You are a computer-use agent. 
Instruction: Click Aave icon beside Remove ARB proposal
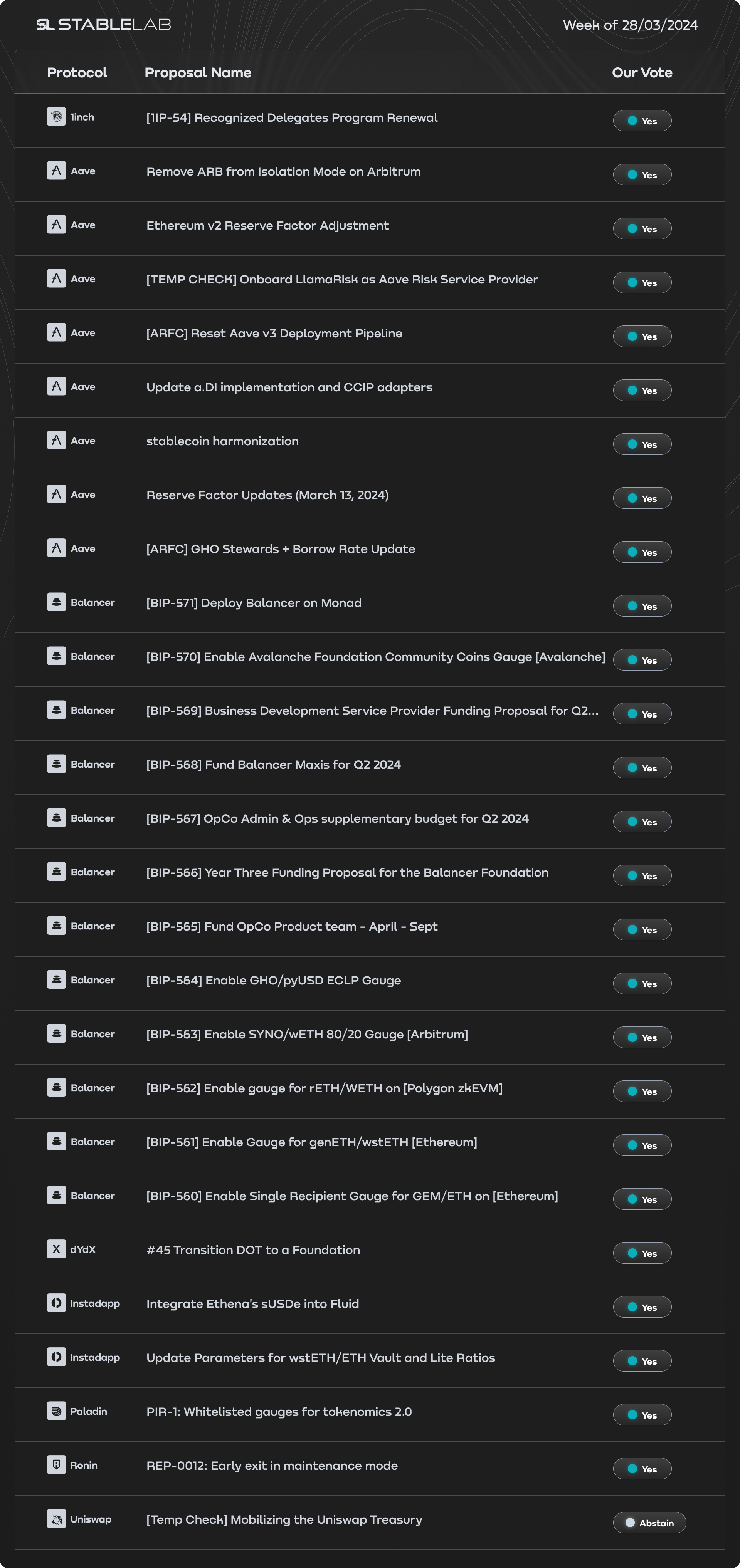point(56,170)
